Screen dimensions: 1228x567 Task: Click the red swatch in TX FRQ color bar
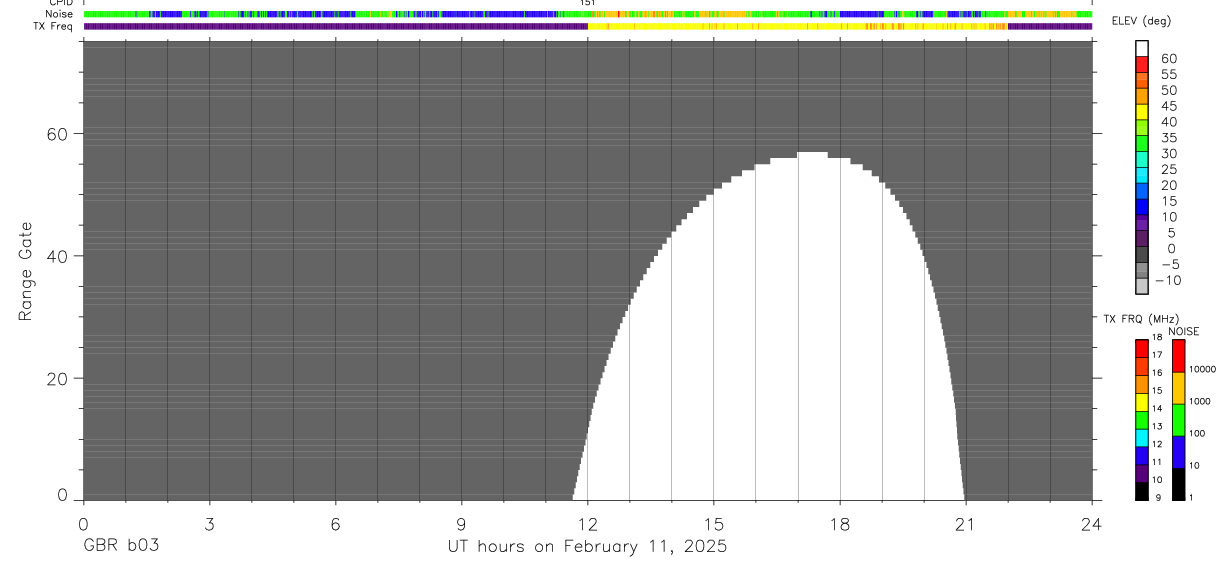tap(1142, 349)
